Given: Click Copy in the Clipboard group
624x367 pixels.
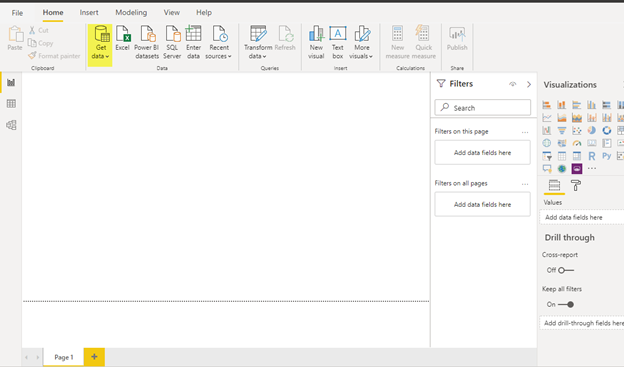Looking at the screenshot, I should 41,43.
